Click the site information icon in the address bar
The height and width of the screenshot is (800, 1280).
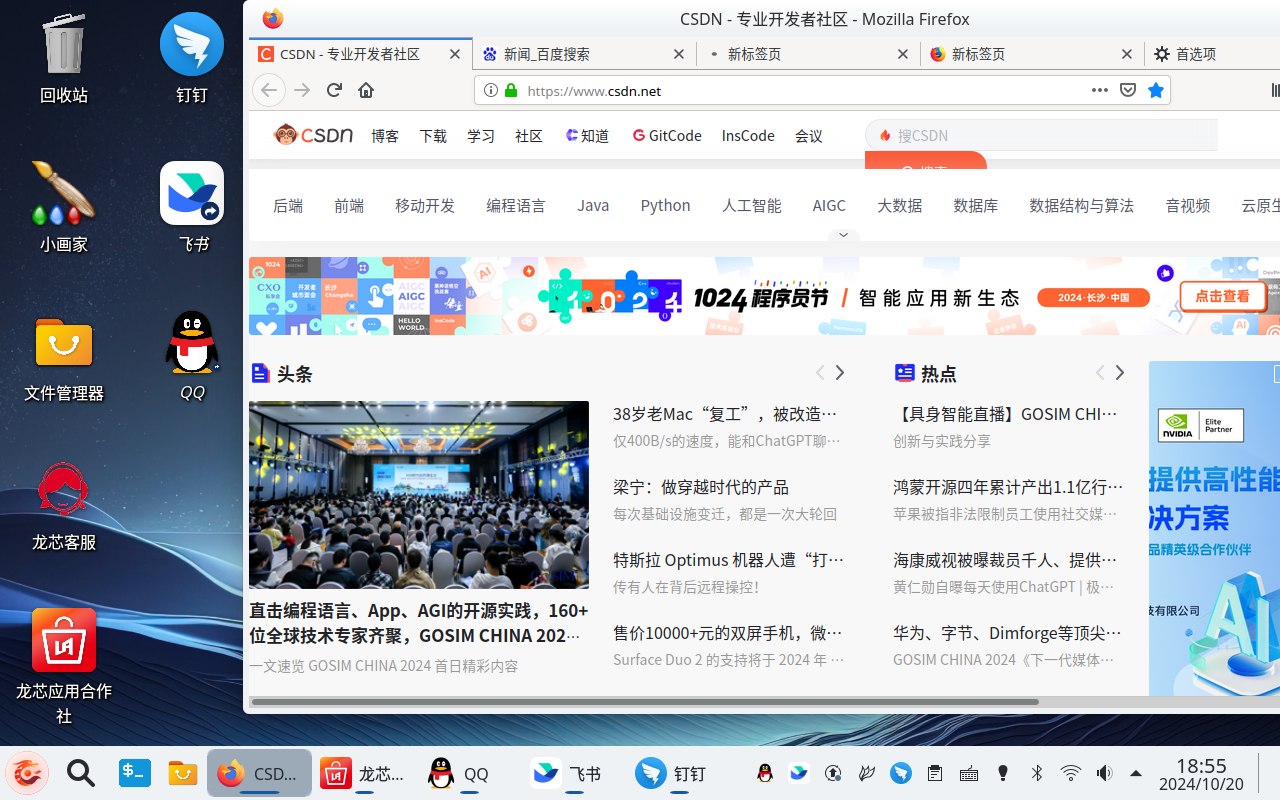point(491,90)
